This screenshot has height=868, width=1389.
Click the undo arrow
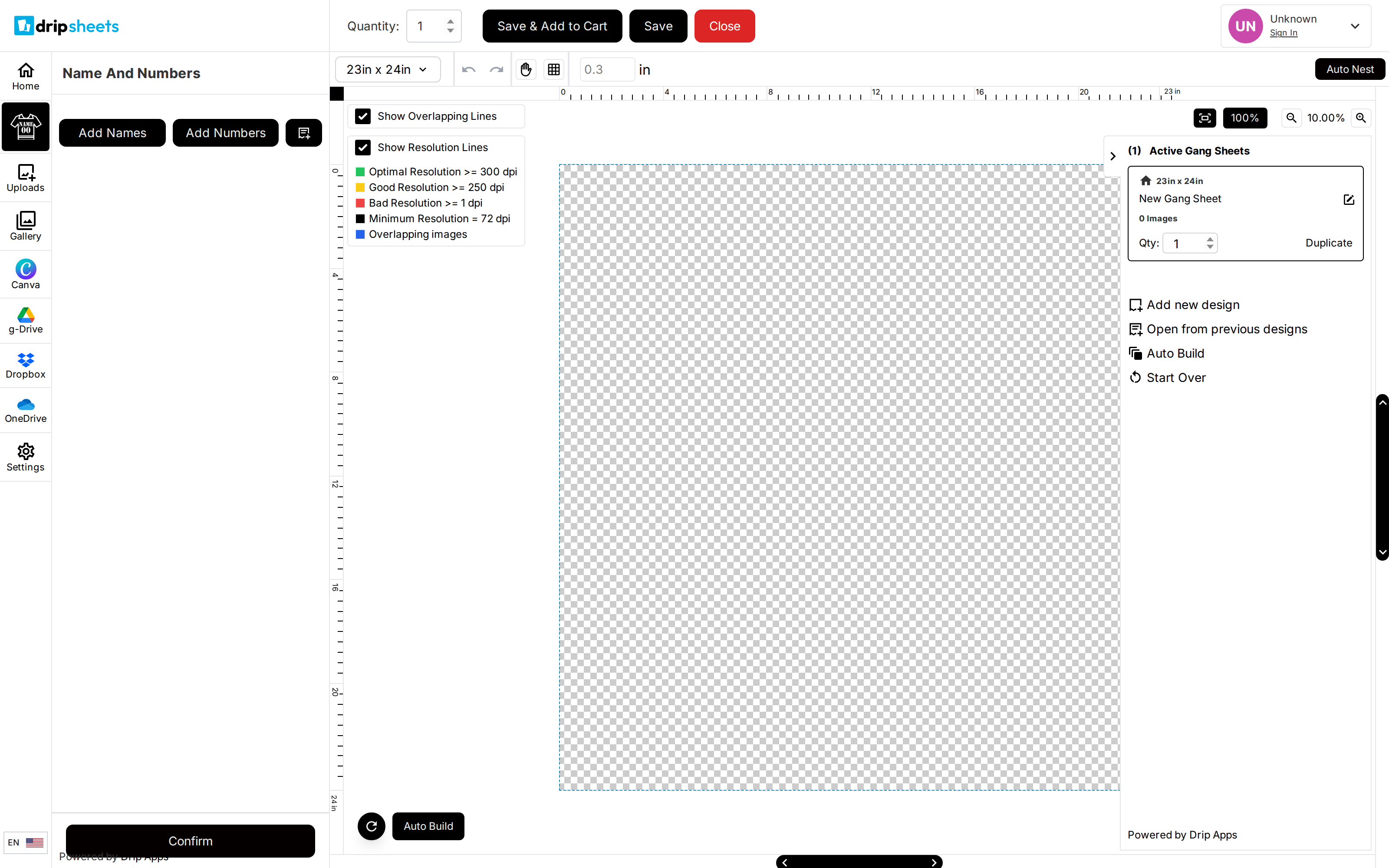pyautogui.click(x=468, y=69)
